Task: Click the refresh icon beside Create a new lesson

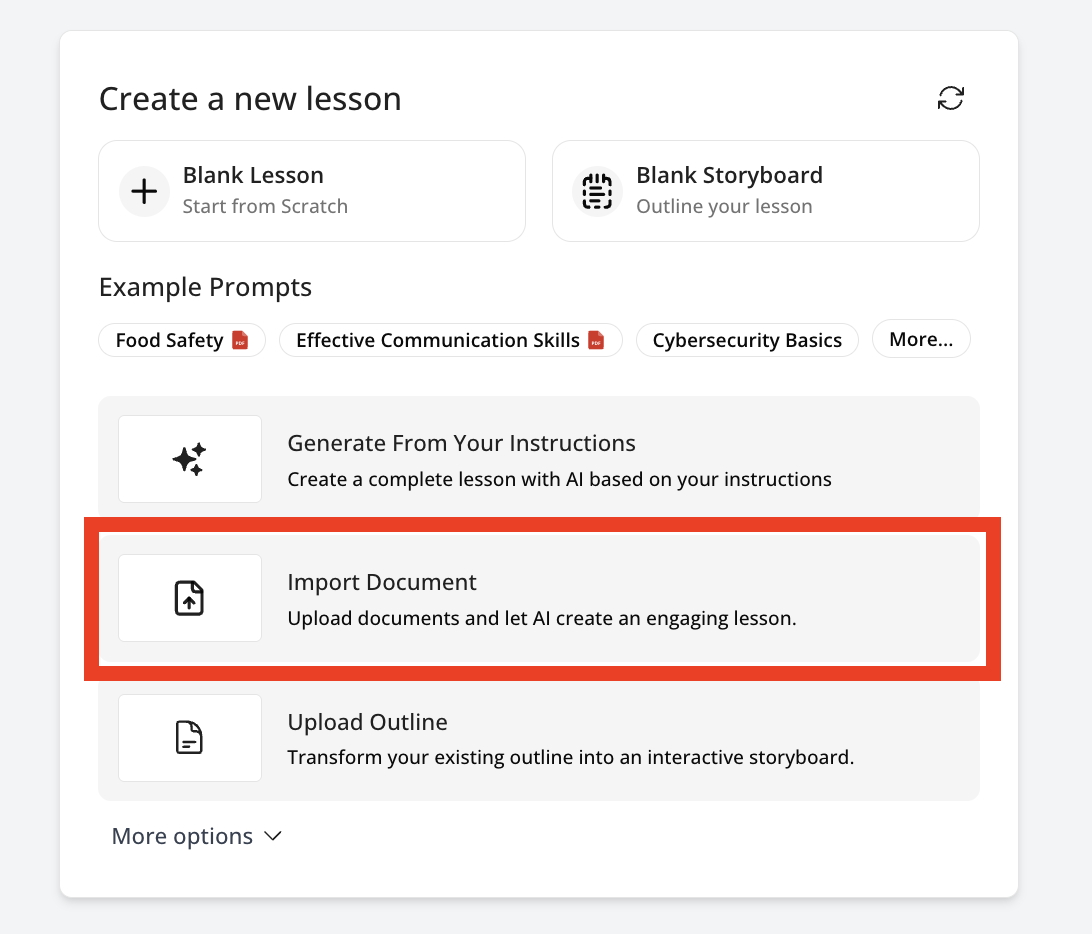Action: (x=950, y=98)
